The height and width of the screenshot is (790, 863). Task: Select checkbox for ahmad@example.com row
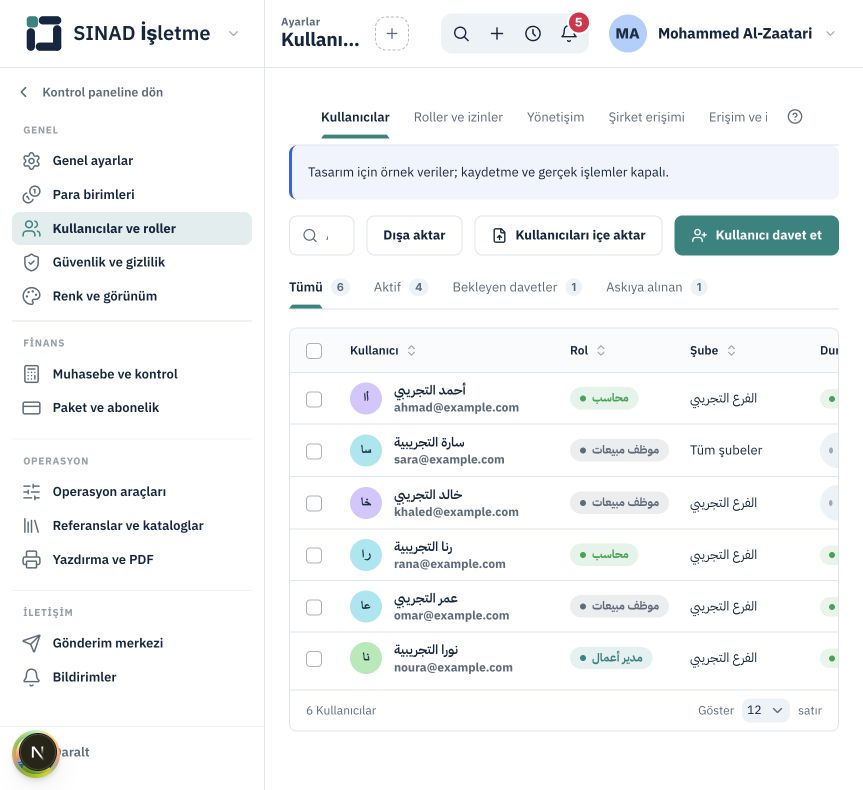click(314, 399)
